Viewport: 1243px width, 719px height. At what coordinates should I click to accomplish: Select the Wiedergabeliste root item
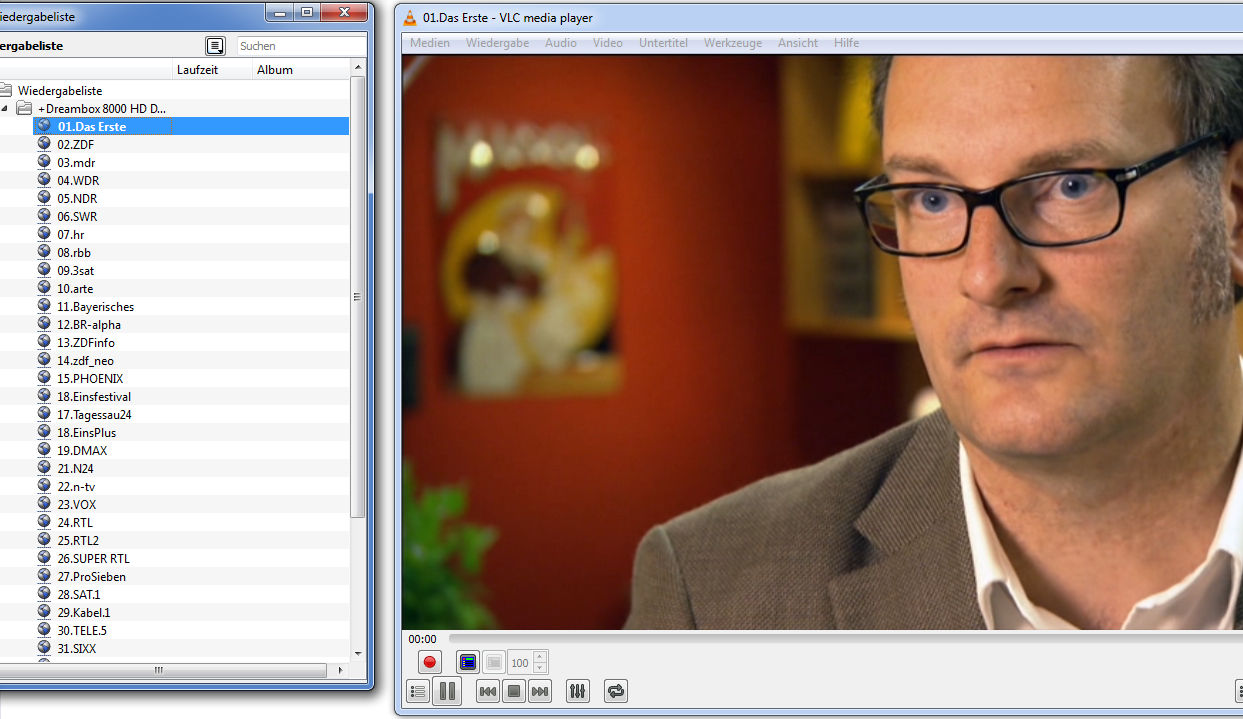(x=60, y=91)
